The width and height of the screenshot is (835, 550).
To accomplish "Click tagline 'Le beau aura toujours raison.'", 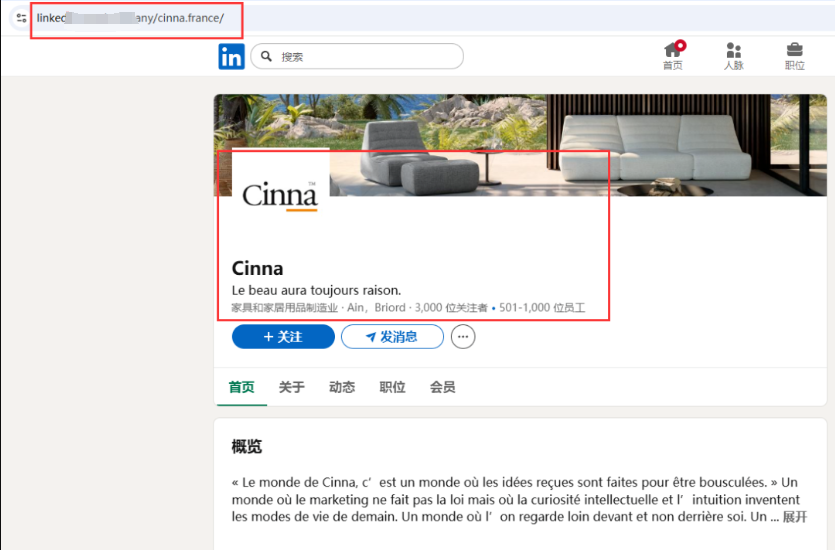I will pos(316,290).
